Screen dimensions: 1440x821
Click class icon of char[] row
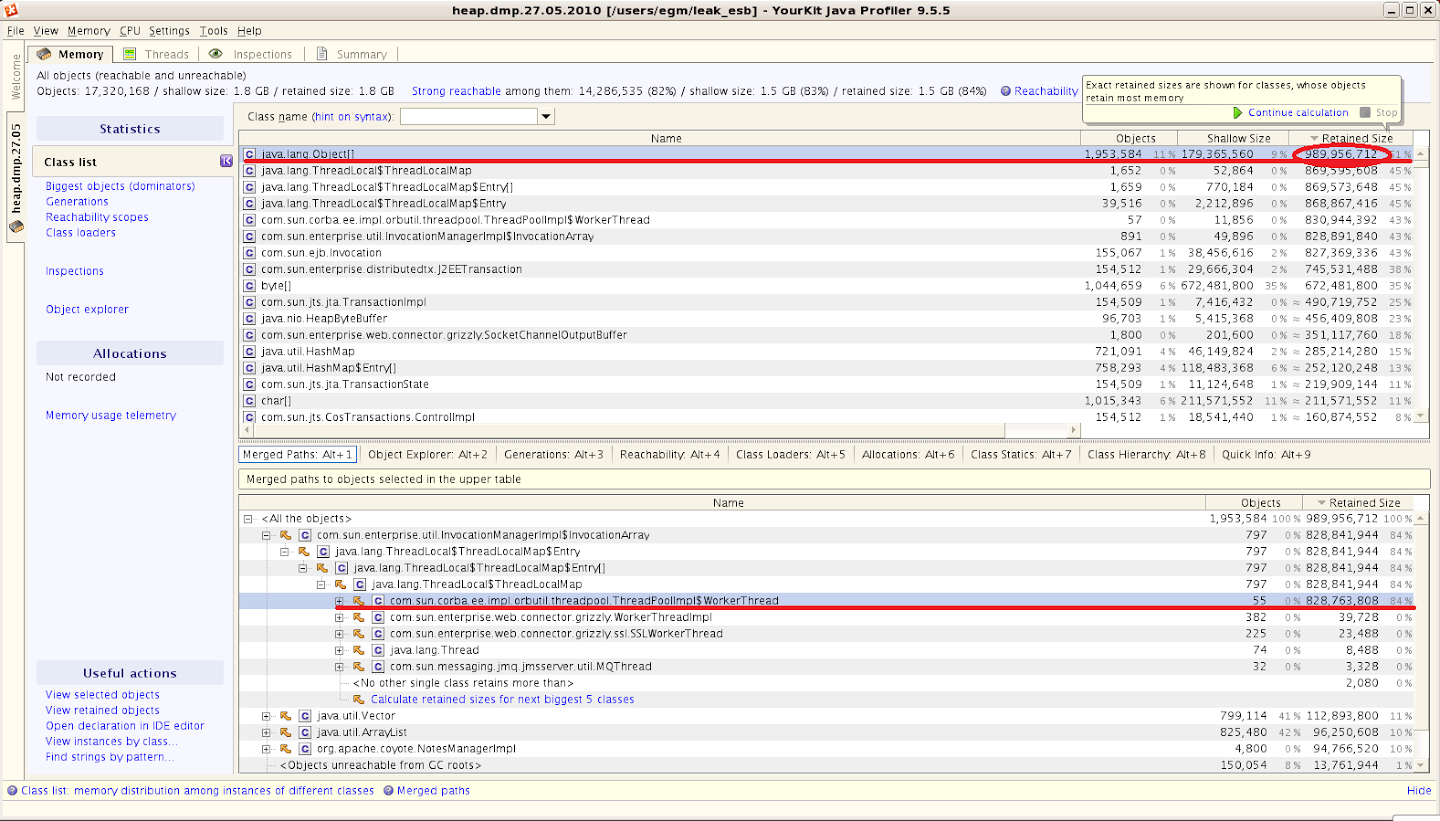pyautogui.click(x=250, y=401)
